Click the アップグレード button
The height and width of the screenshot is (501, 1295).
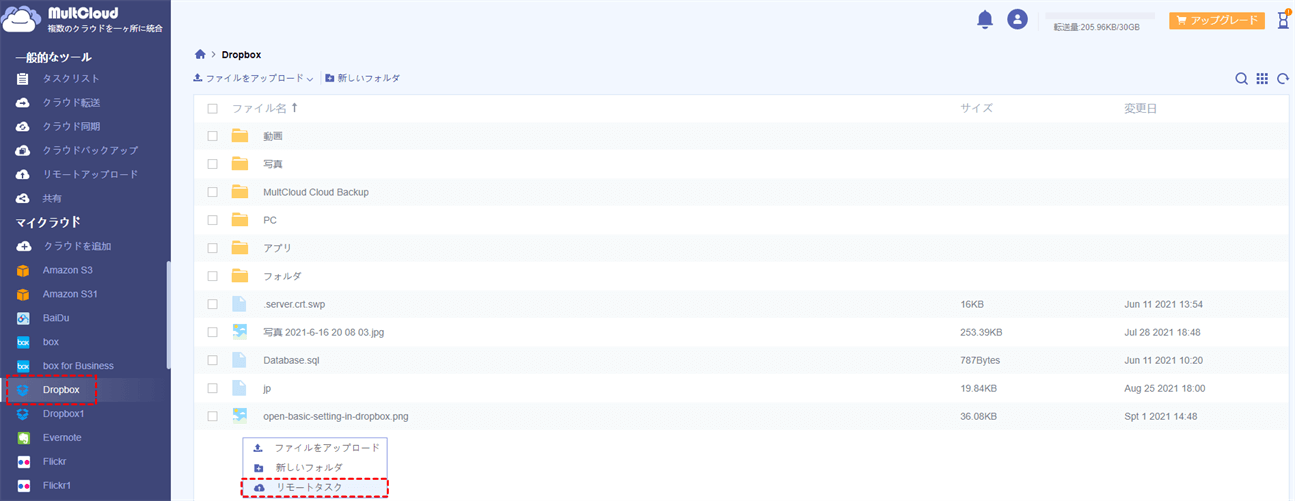(x=1217, y=20)
